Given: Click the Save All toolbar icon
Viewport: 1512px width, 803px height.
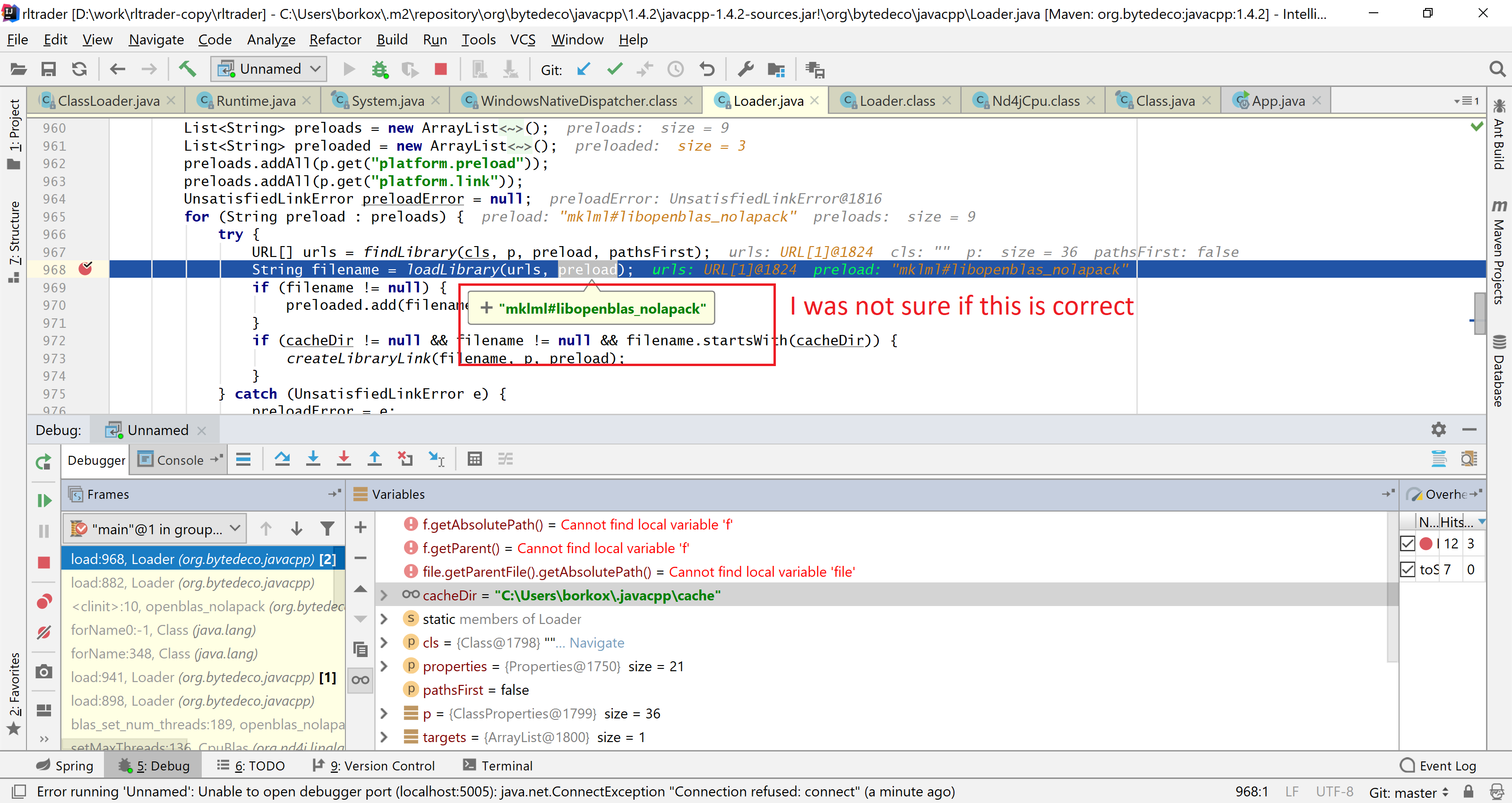Looking at the screenshot, I should (49, 70).
